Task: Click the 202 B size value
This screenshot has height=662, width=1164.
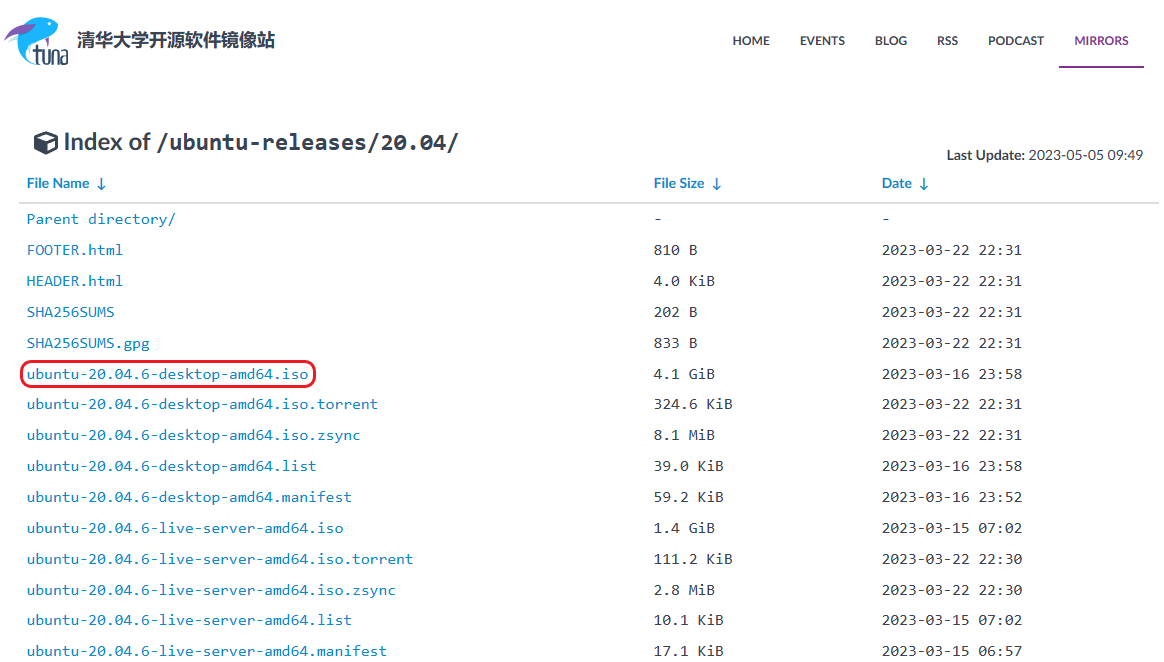Action: click(x=675, y=312)
